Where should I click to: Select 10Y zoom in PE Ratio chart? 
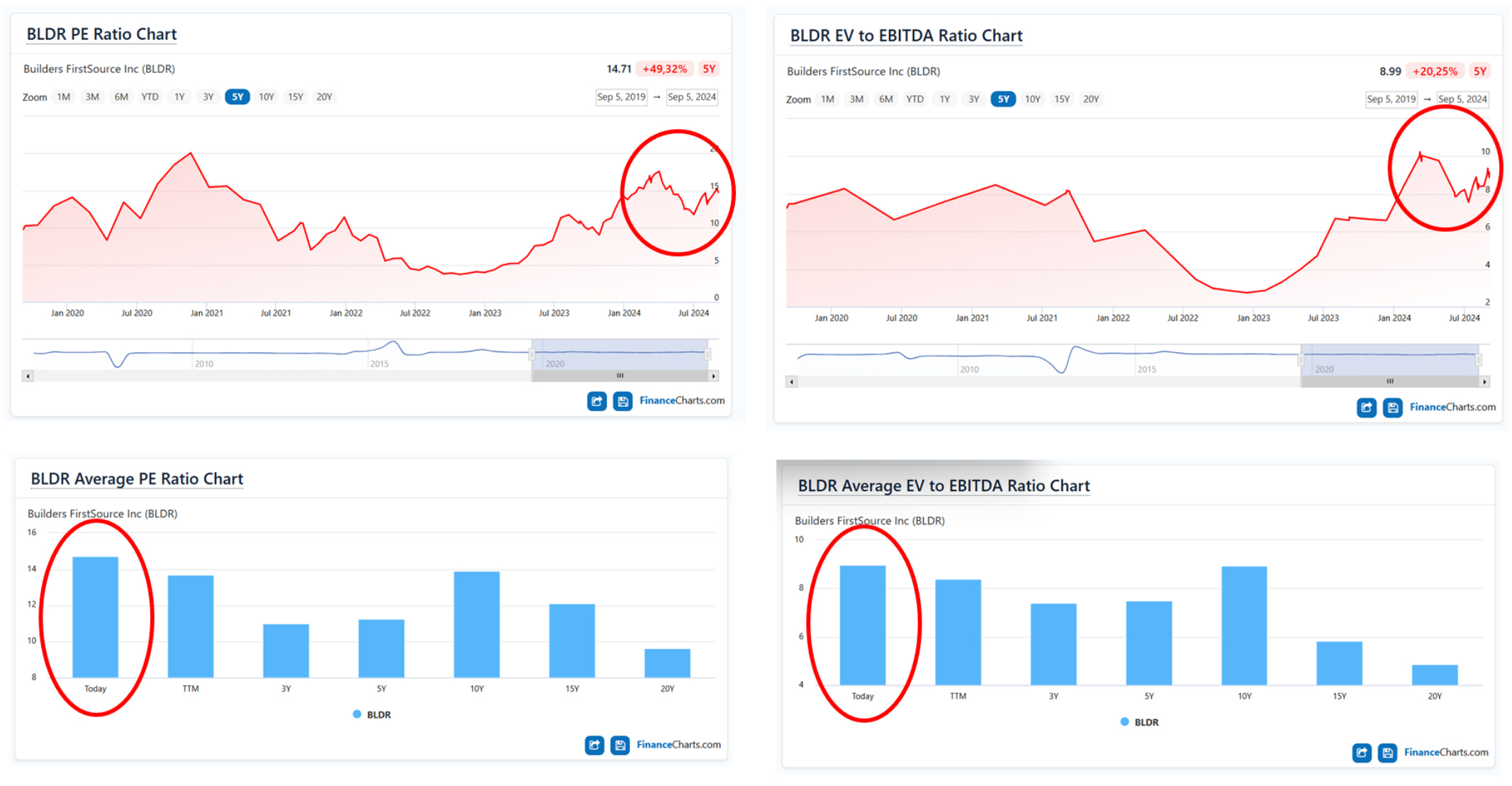(267, 97)
